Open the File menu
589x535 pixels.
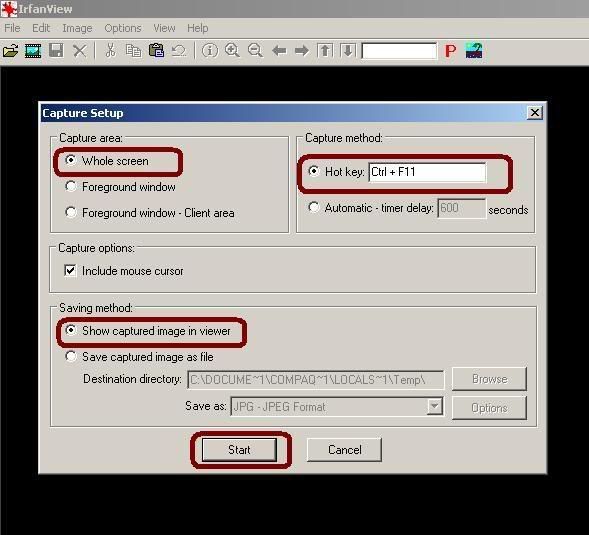pos(12,28)
